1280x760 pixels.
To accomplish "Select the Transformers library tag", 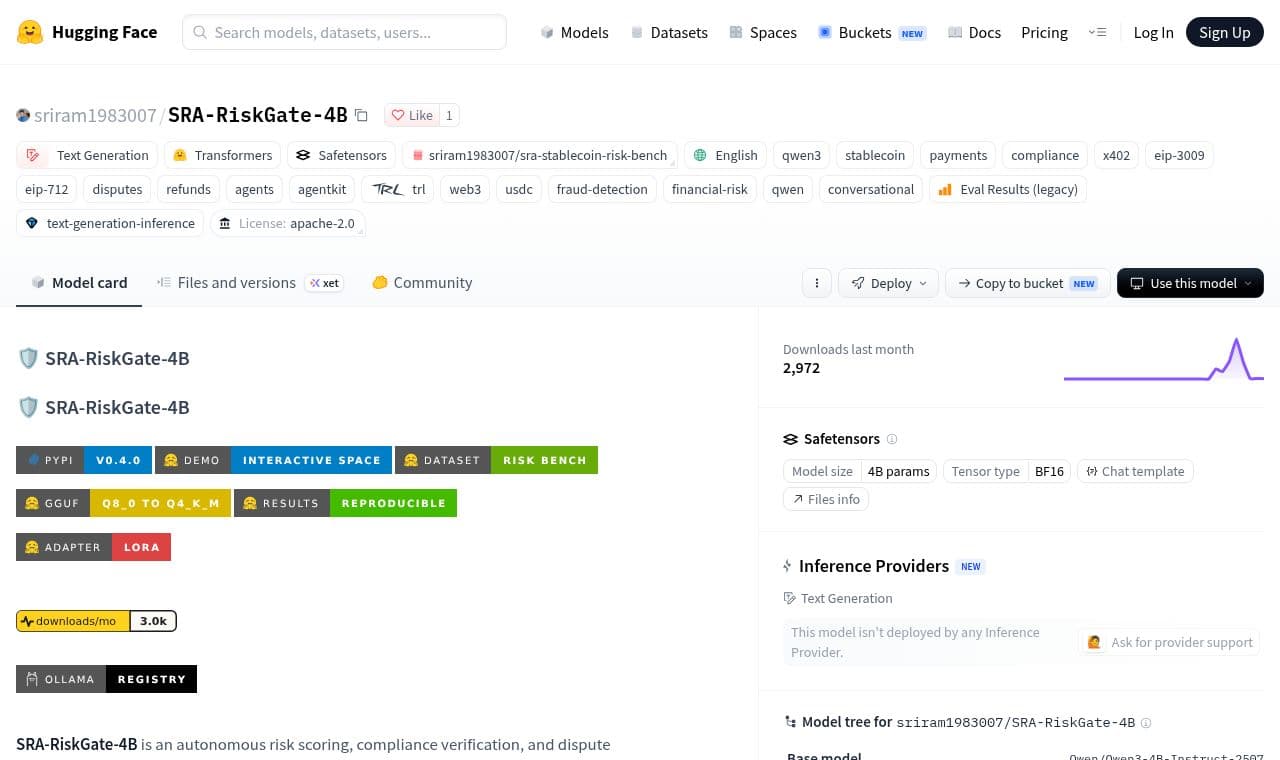I will pyautogui.click(x=222, y=155).
